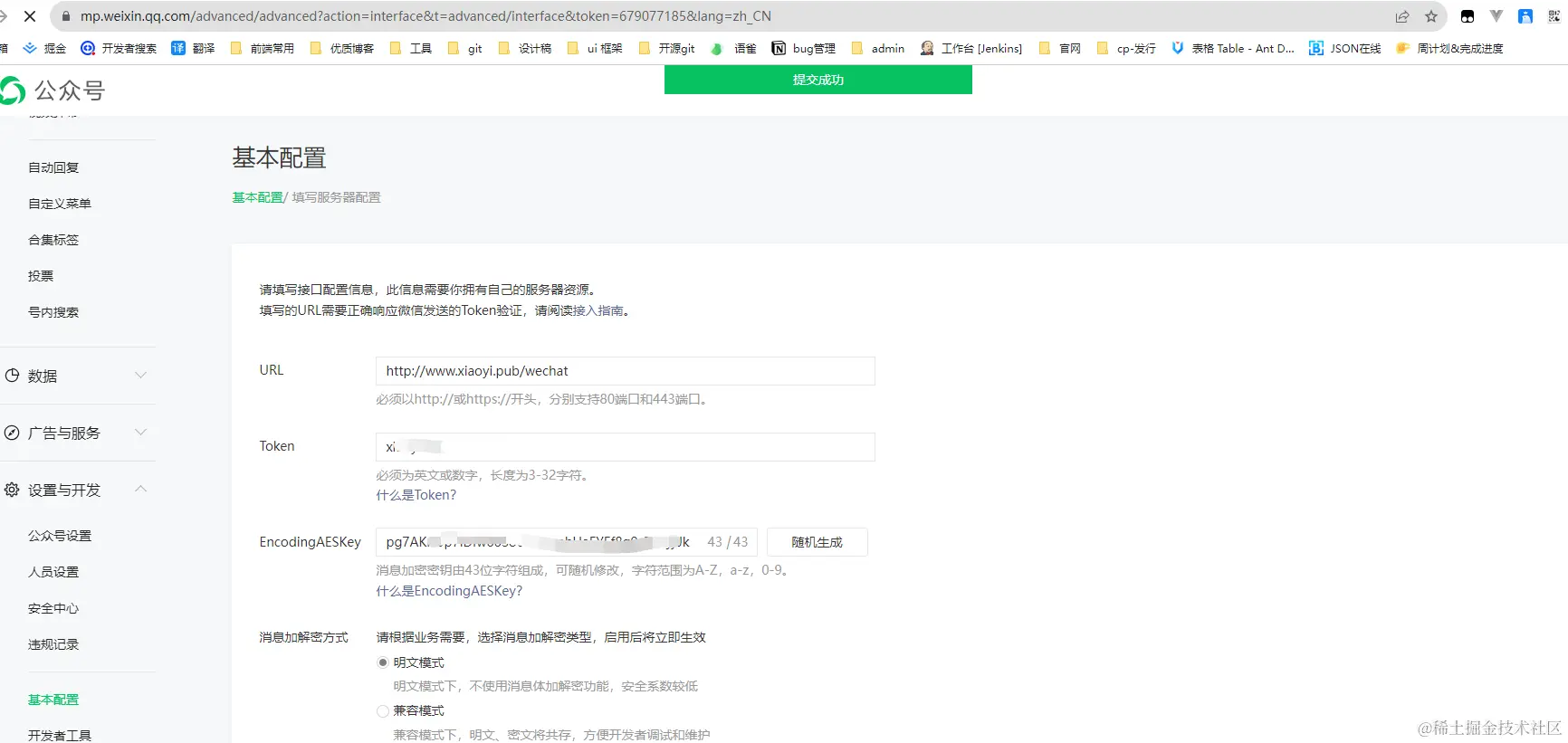Click the 随机生成 button
The image size is (1568, 743).
pos(817,542)
